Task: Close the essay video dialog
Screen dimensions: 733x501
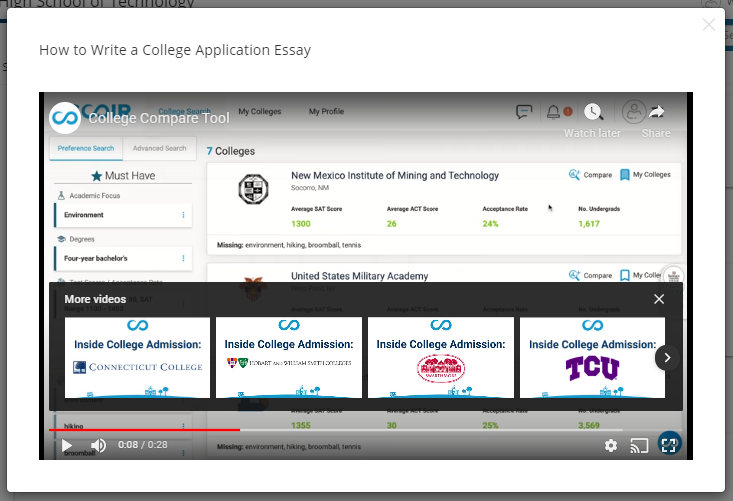Action: pyautogui.click(x=709, y=25)
